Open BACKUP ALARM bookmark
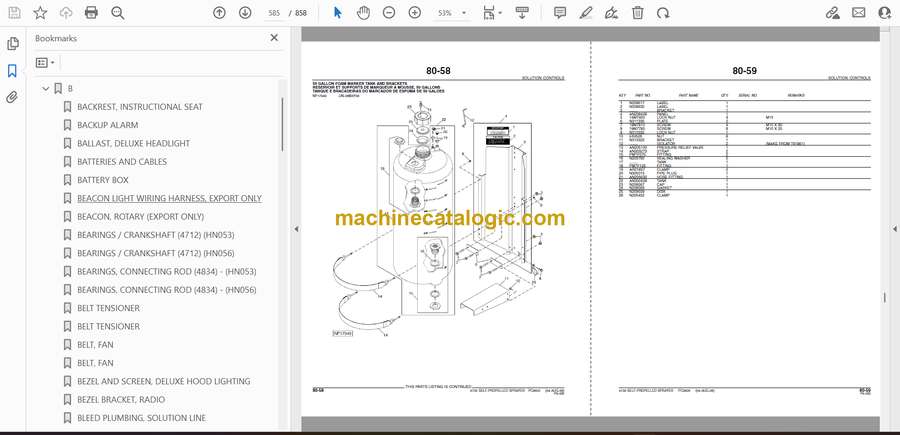 [x=107, y=125]
